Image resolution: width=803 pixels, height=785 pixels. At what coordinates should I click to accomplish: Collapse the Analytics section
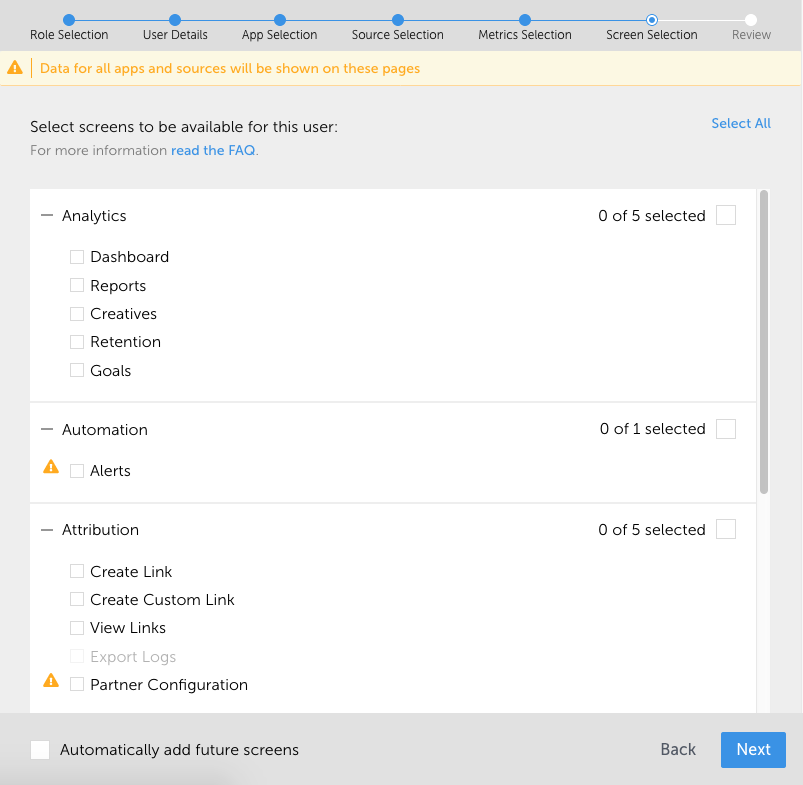click(47, 216)
